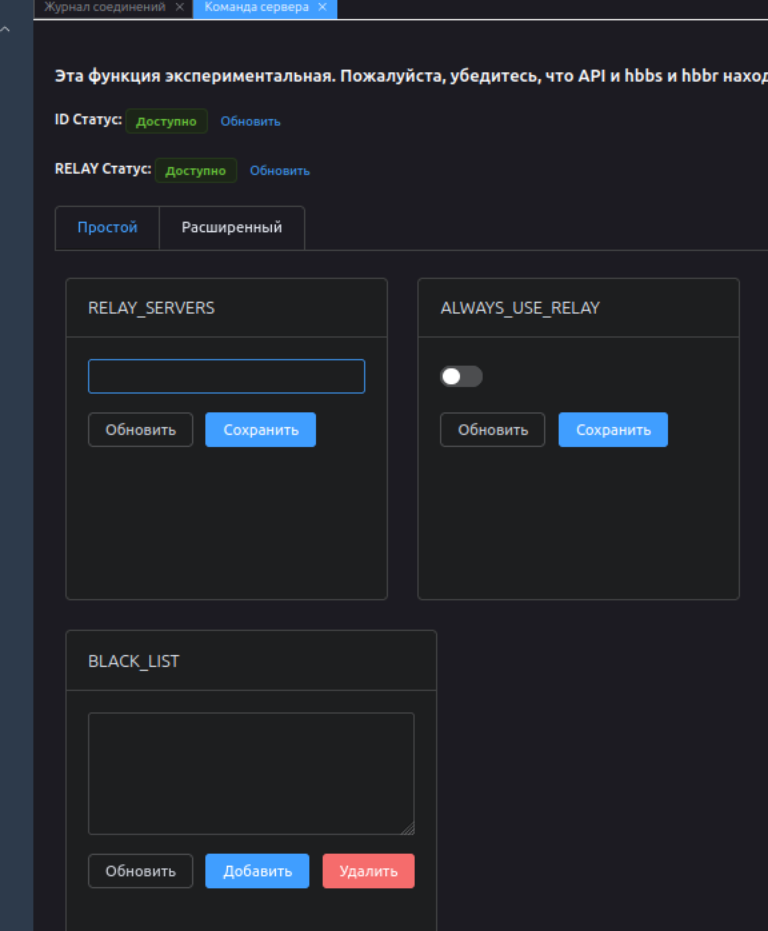Enable the ALWAYS_USE_RELAY switch

[x=461, y=377]
